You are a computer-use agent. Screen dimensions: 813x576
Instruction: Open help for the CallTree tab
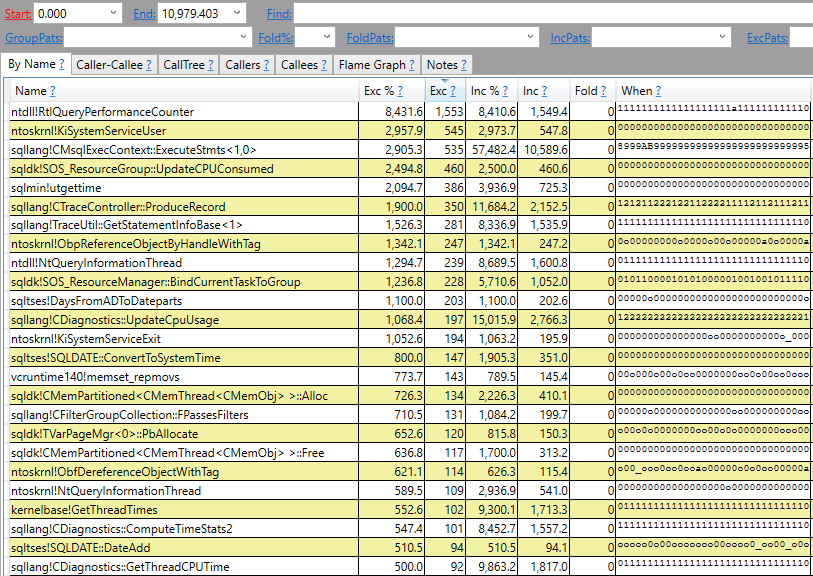[x=211, y=65]
